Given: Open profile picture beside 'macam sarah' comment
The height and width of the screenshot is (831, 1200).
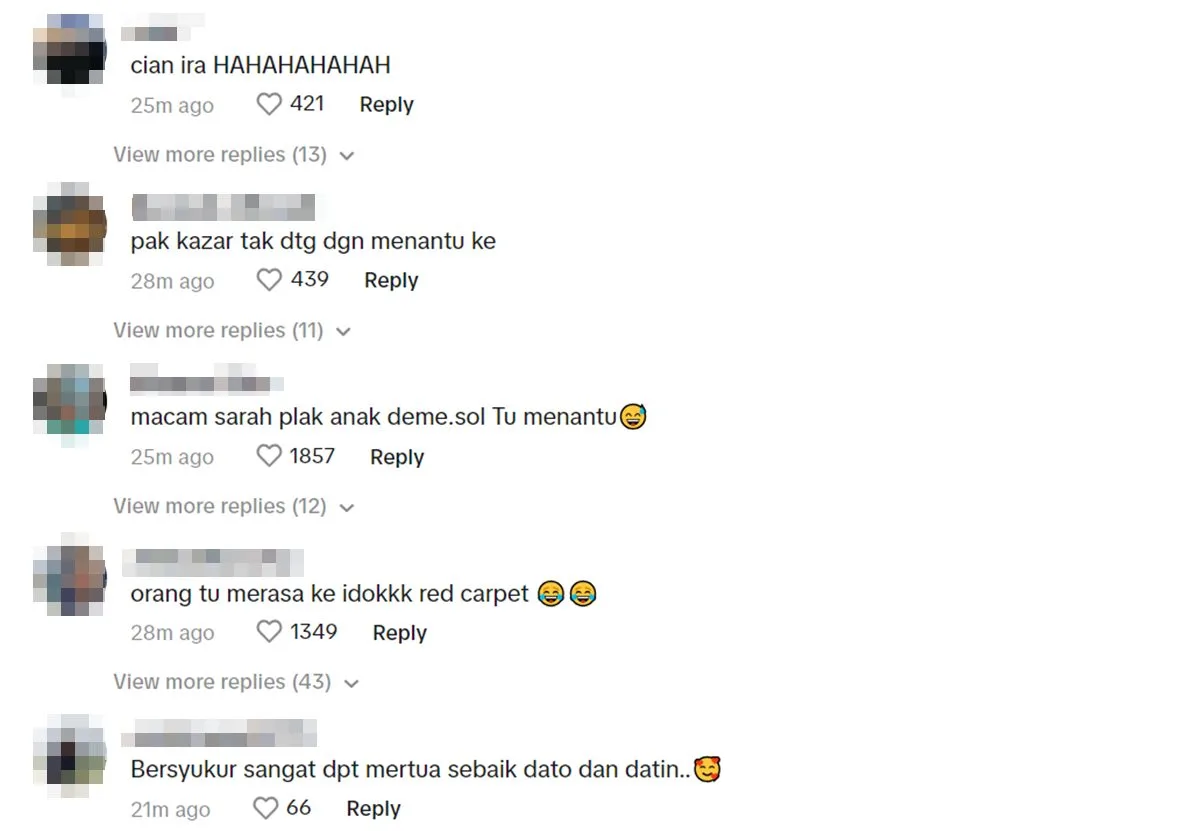Looking at the screenshot, I should 69,398.
